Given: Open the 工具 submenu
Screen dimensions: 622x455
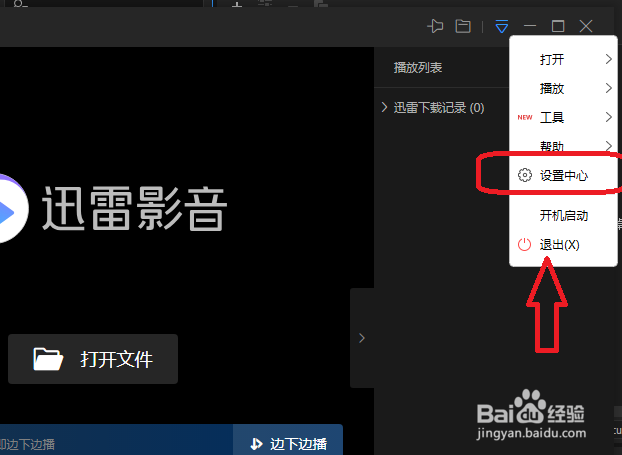Looking at the screenshot, I should click(563, 117).
